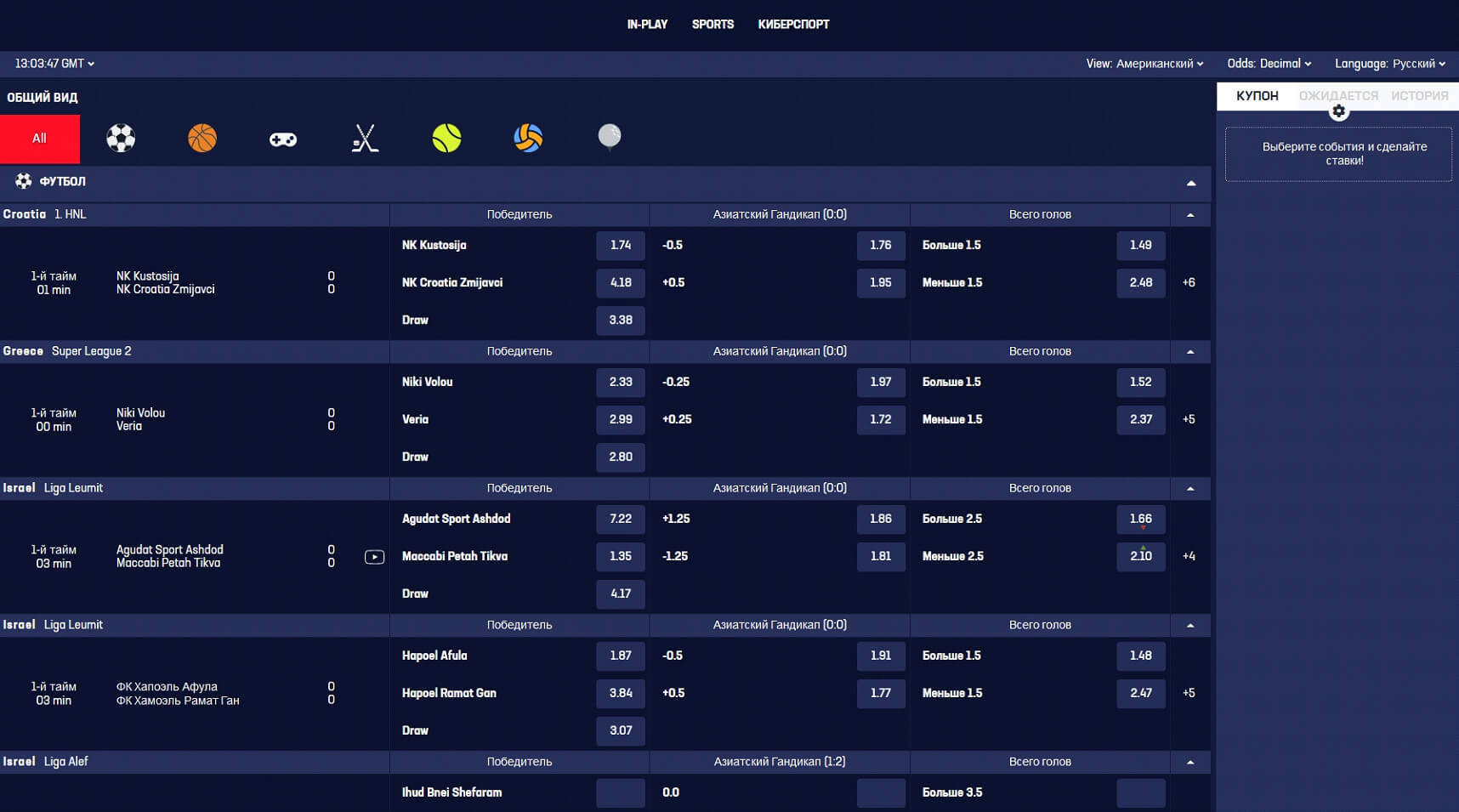Show +6 more markets for NK Kustosija

point(1189,283)
